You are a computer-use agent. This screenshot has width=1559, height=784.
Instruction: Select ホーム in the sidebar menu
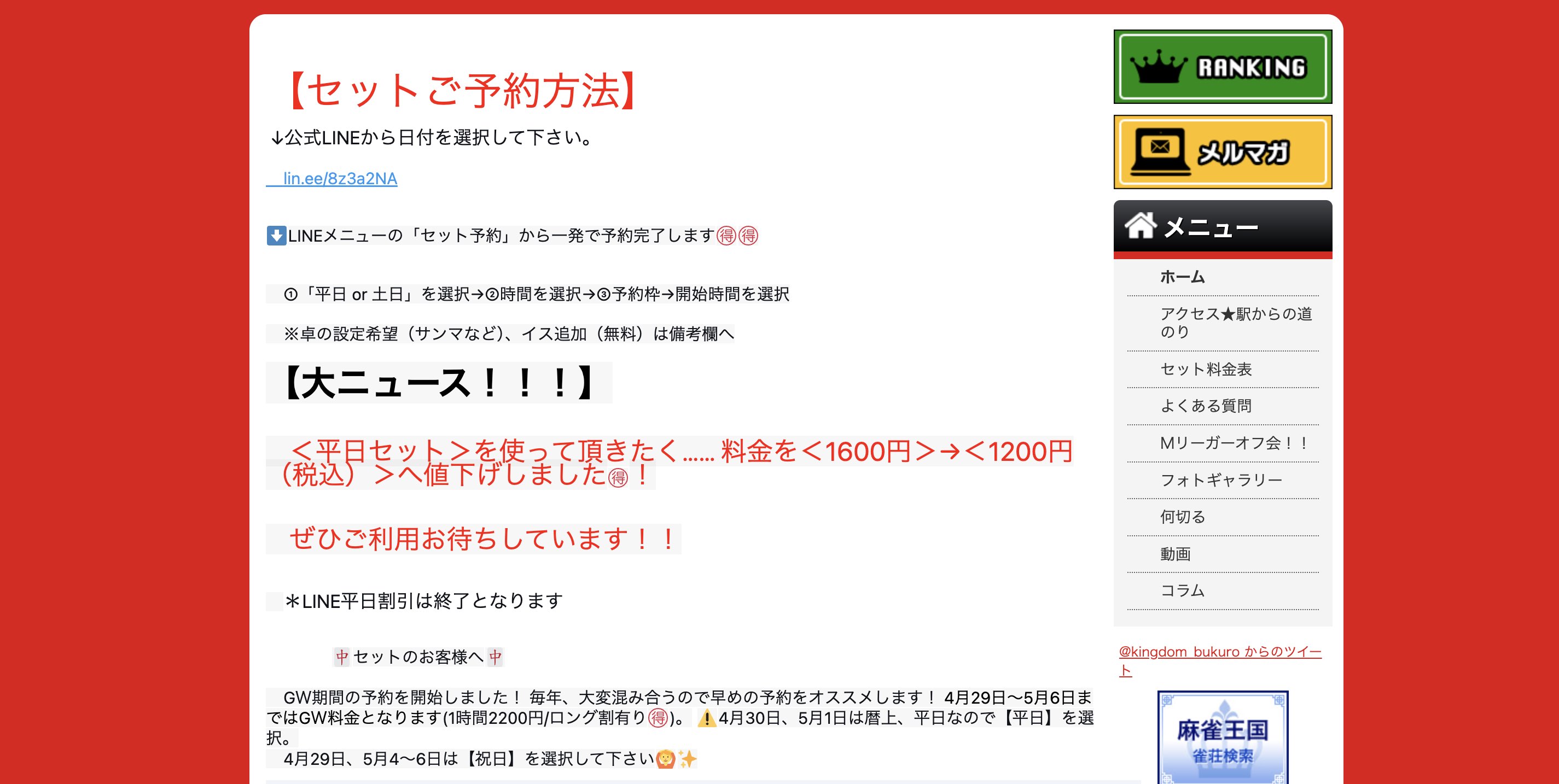coord(1182,277)
